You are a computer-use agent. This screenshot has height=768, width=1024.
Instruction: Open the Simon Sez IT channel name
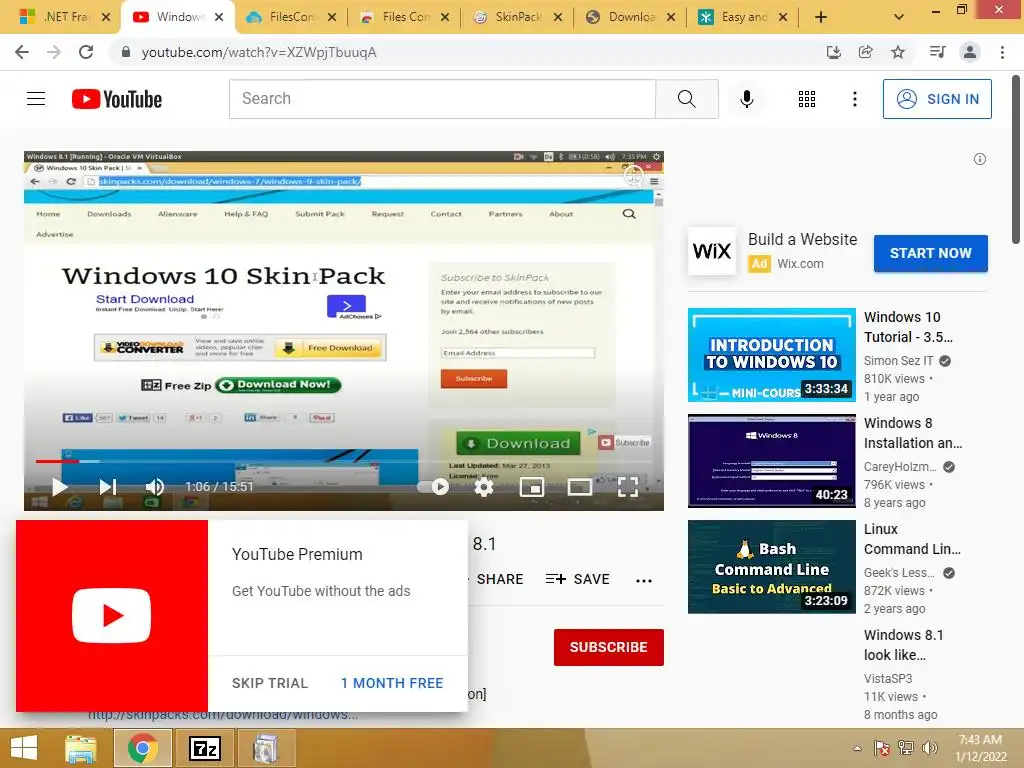point(899,360)
